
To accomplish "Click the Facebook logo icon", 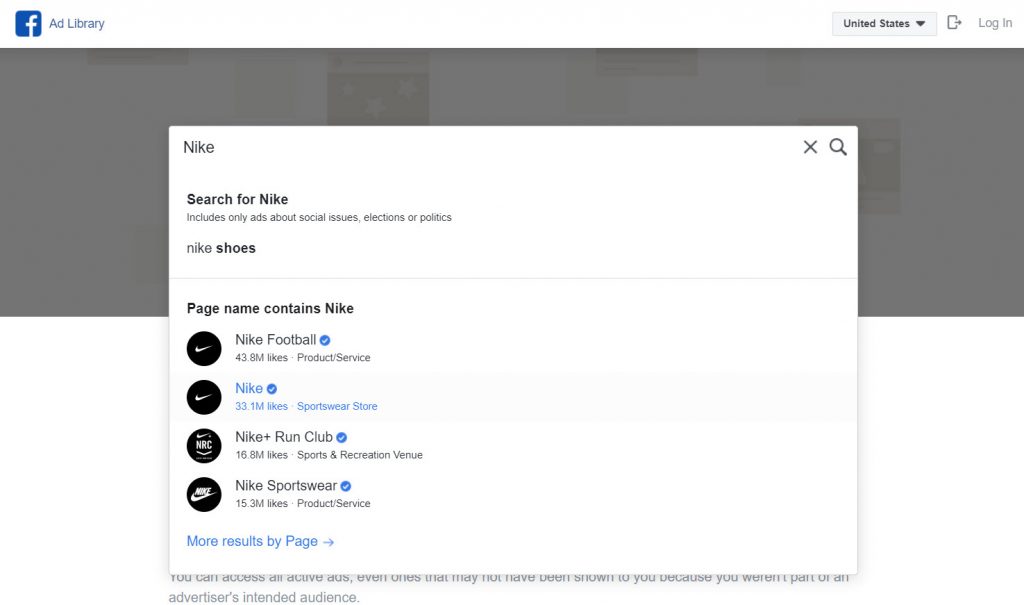I will pyautogui.click(x=28, y=24).
